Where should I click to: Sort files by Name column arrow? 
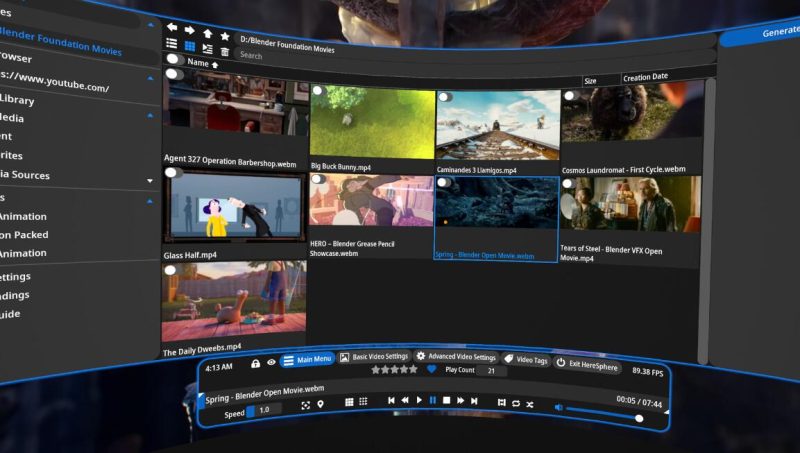click(x=215, y=65)
